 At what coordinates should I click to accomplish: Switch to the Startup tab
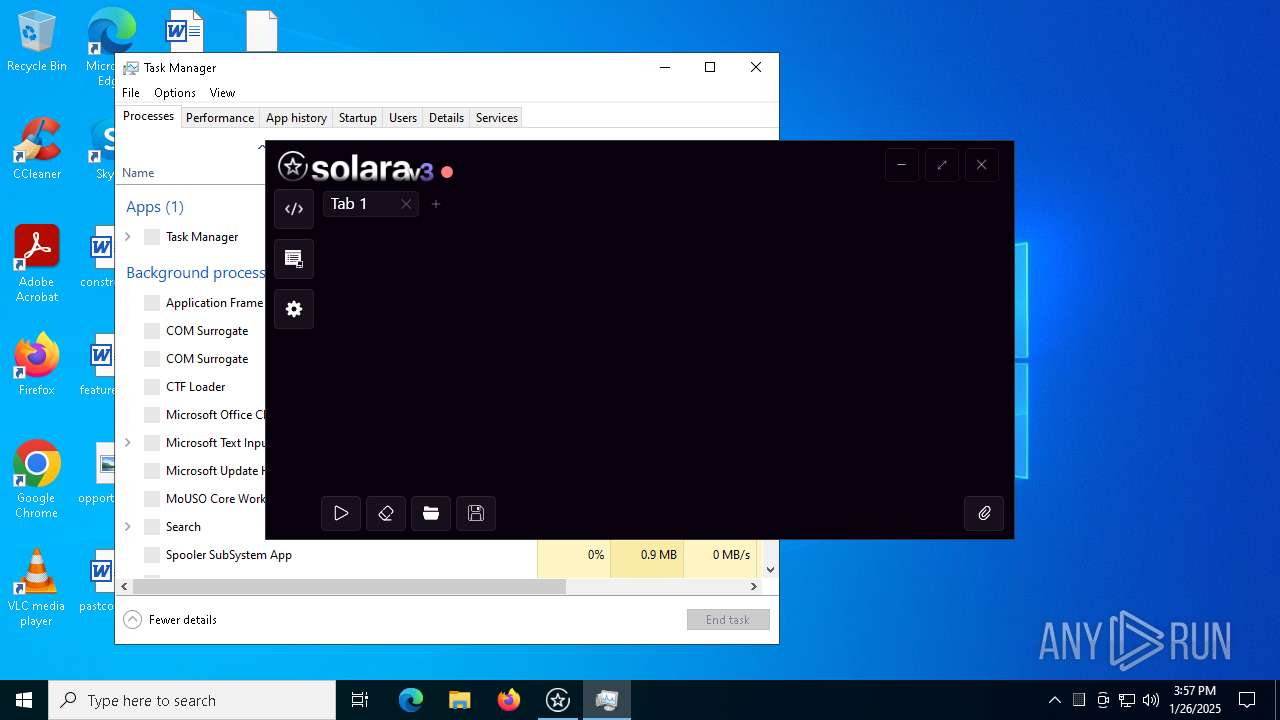tap(357, 117)
